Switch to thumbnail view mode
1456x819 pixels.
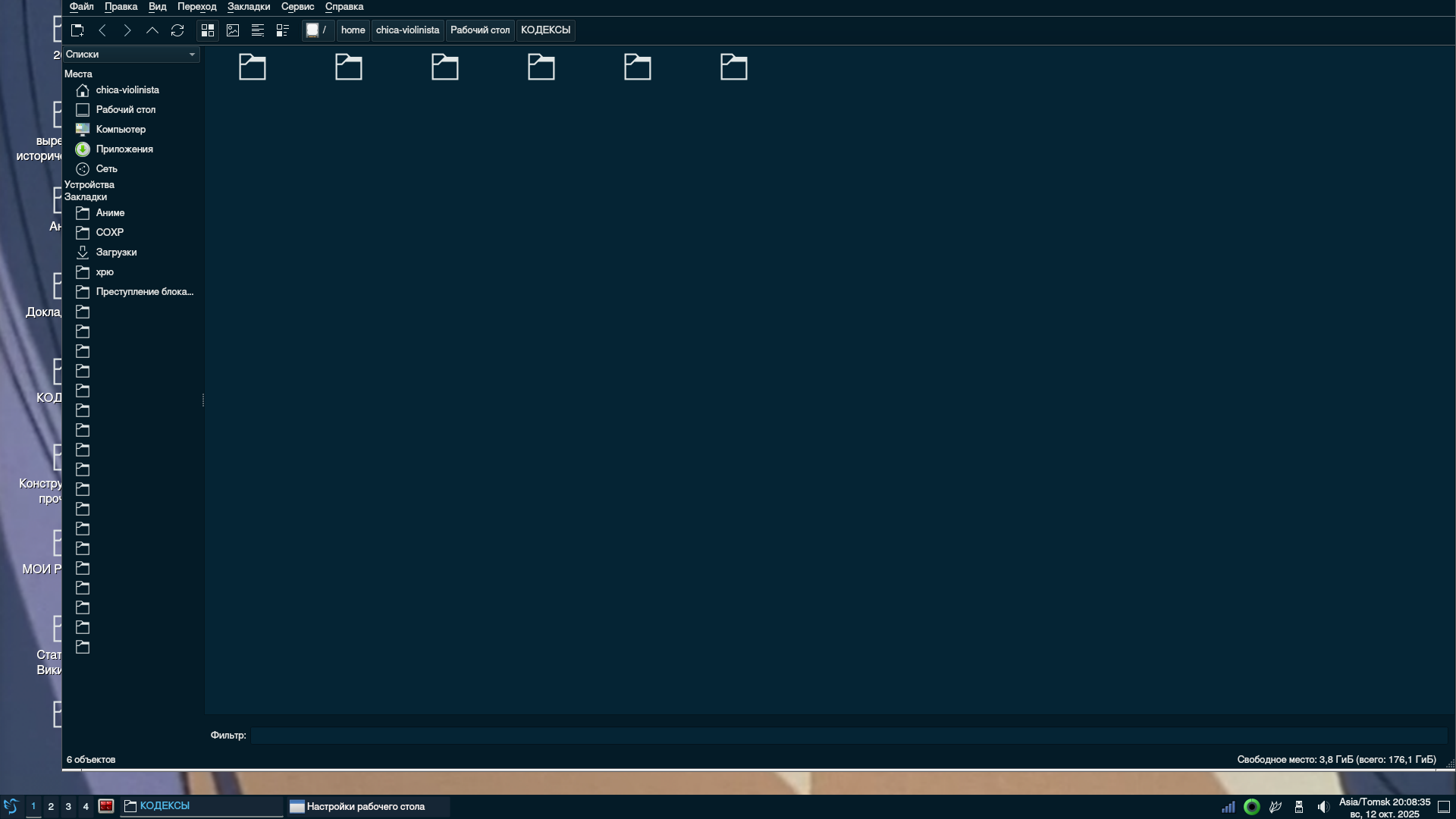[233, 30]
